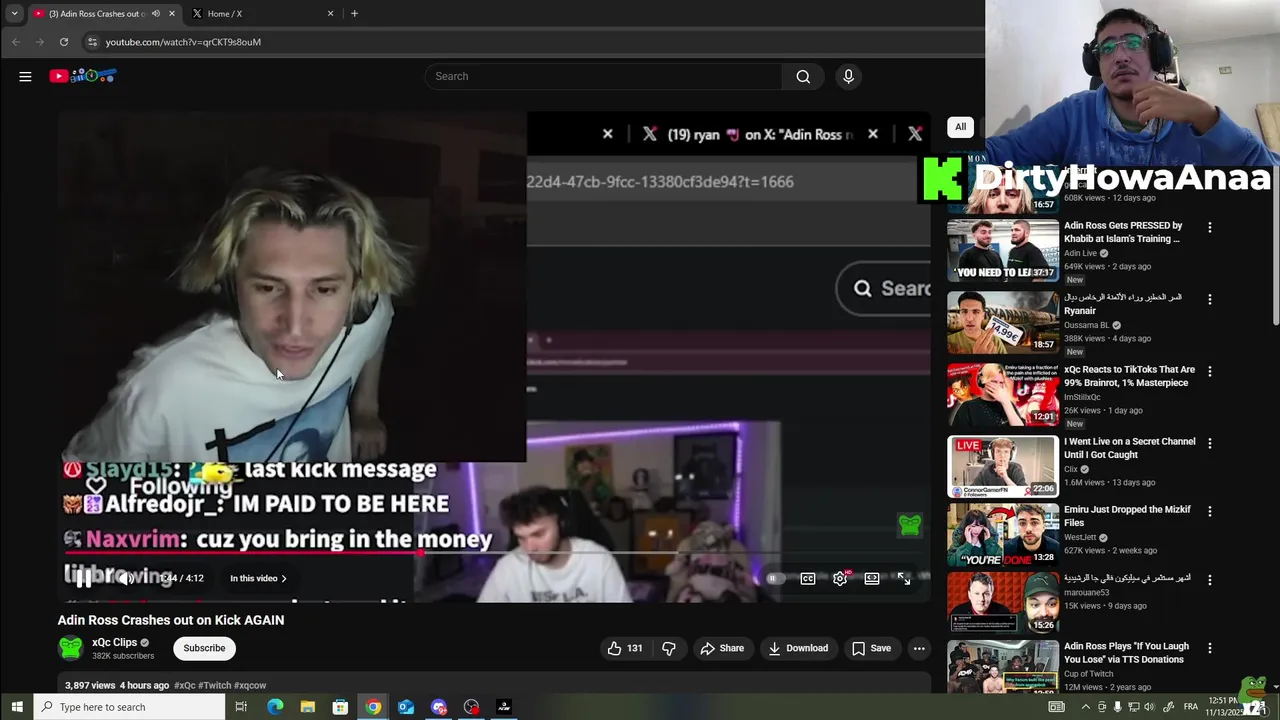Download the video

pos(798,648)
